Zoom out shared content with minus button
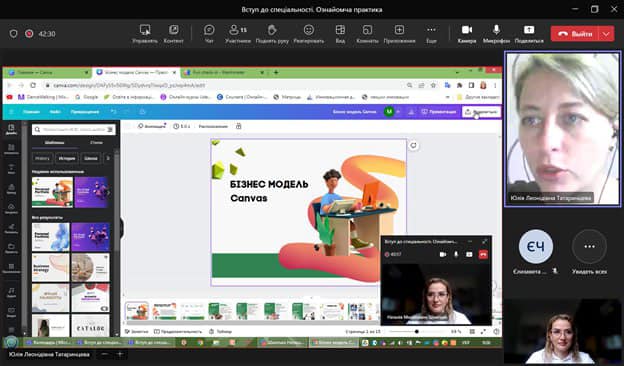This screenshot has height=366, width=624. click(104, 354)
